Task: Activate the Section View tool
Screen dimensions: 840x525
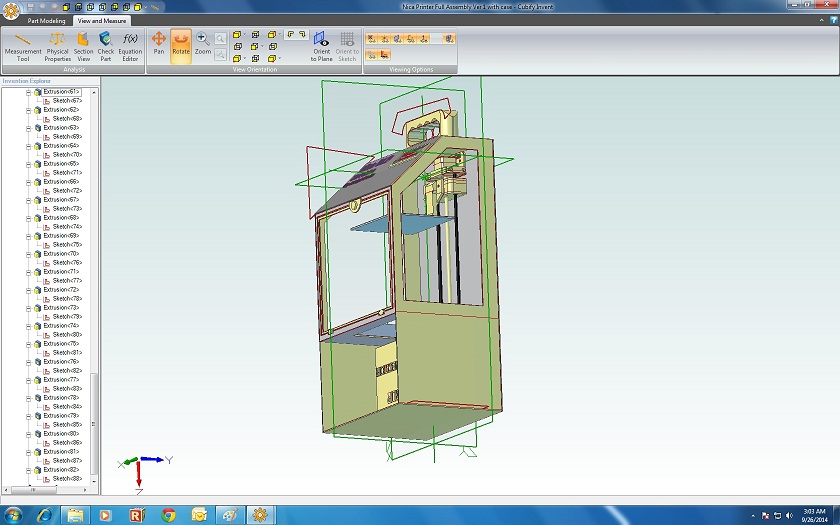Action: pyautogui.click(x=83, y=47)
